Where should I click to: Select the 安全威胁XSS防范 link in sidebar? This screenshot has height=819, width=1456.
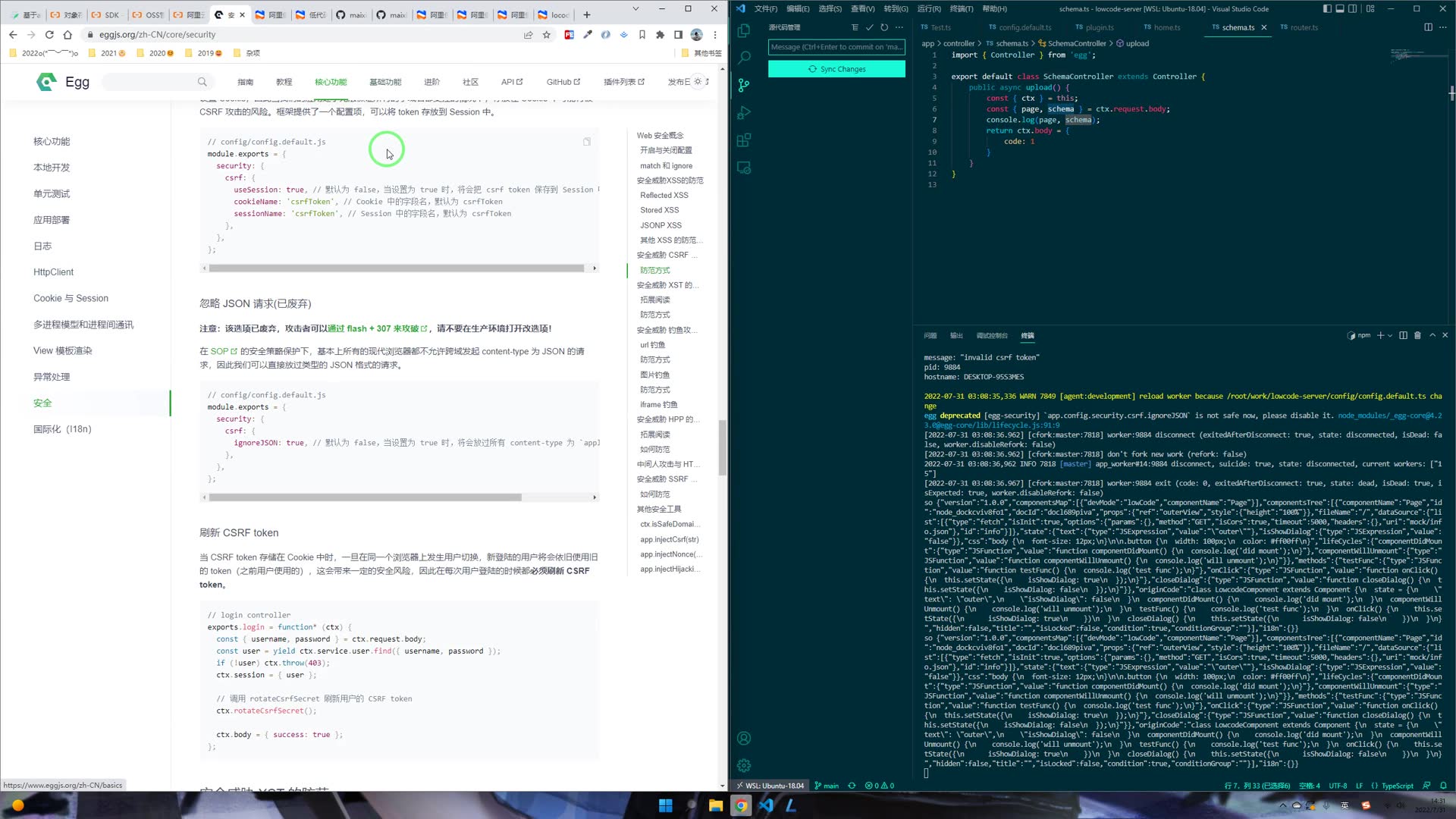pyautogui.click(x=670, y=180)
